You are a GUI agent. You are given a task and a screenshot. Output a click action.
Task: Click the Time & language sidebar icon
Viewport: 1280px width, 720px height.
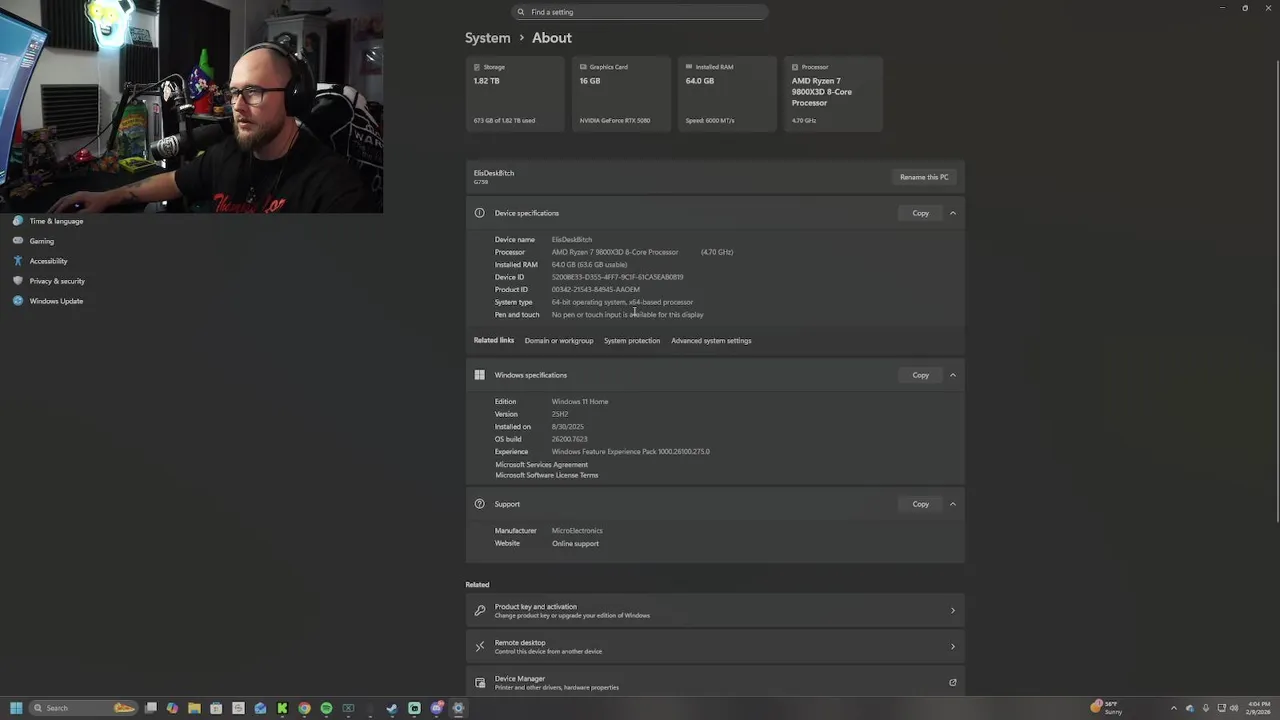coord(17,221)
